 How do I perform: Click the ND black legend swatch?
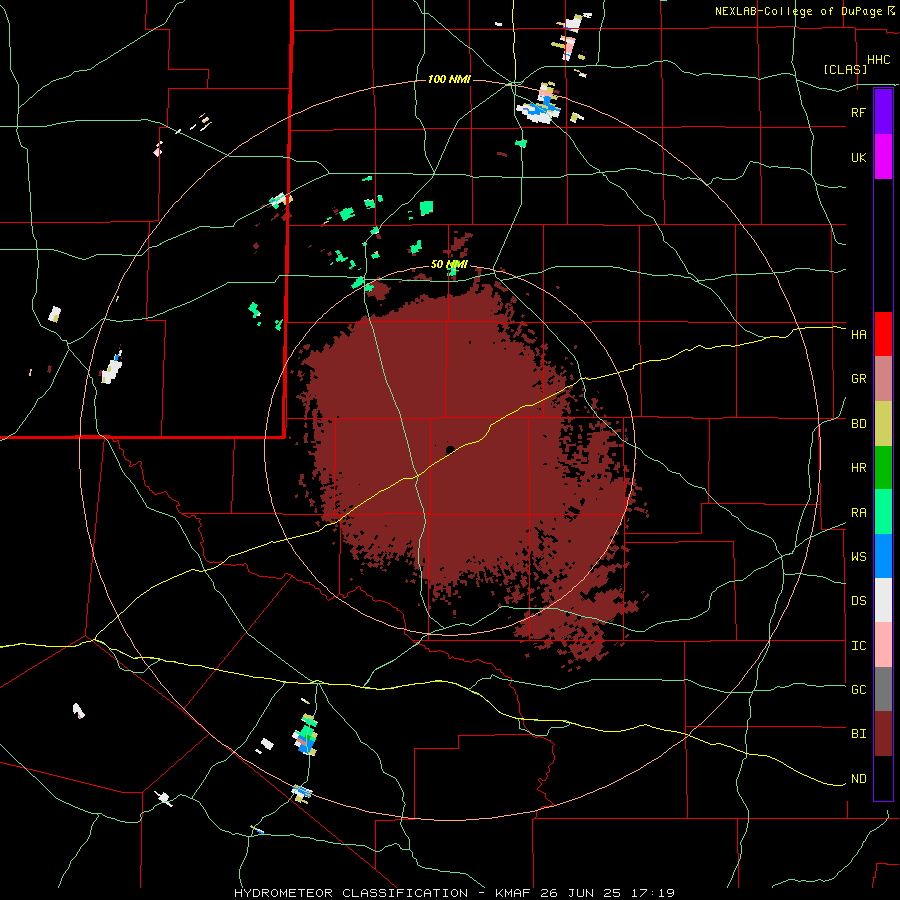(883, 778)
